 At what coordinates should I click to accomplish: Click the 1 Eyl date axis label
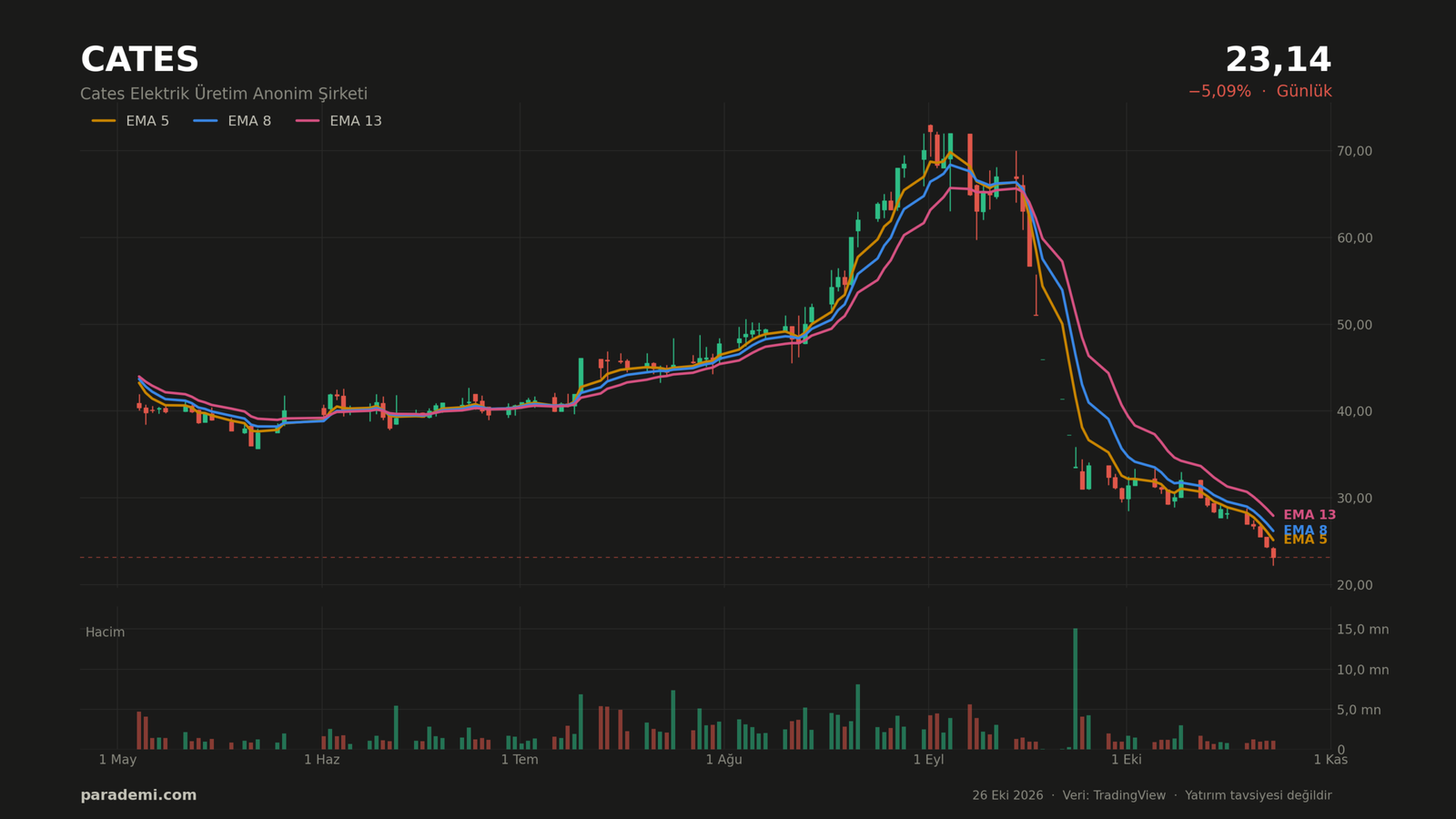coord(928,760)
